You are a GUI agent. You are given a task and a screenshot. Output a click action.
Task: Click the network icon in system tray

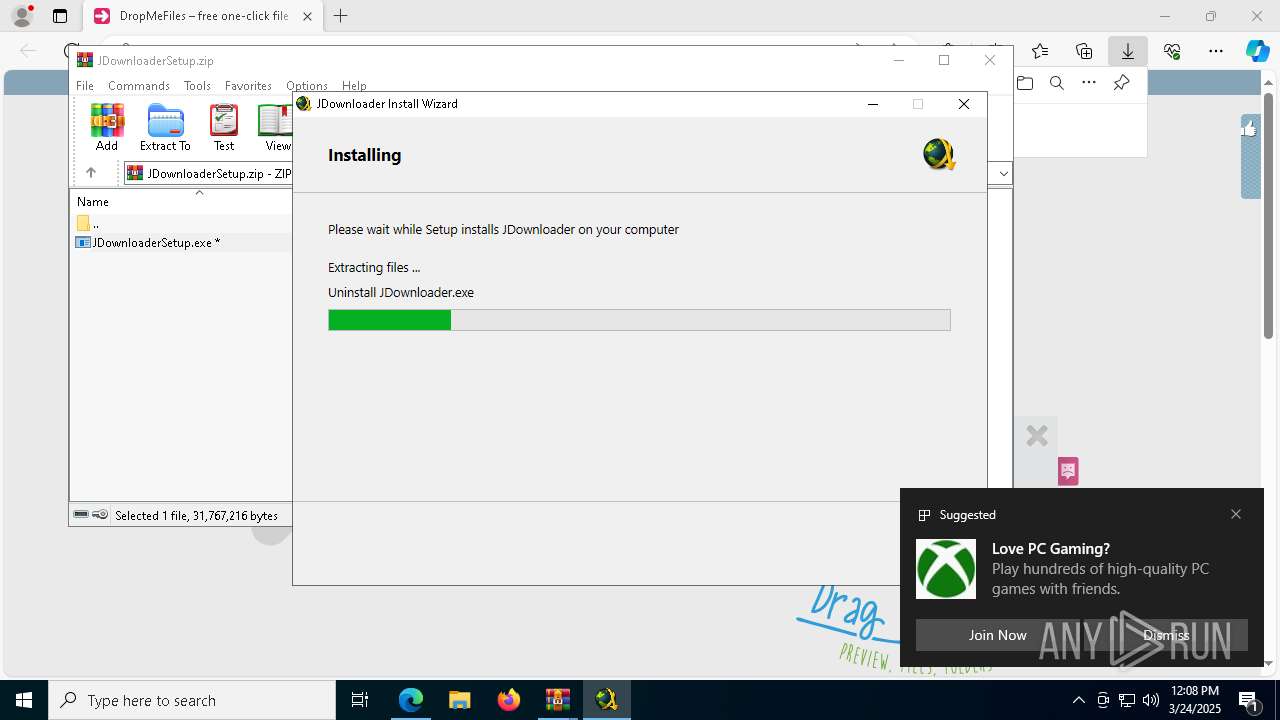[x=1127, y=700]
